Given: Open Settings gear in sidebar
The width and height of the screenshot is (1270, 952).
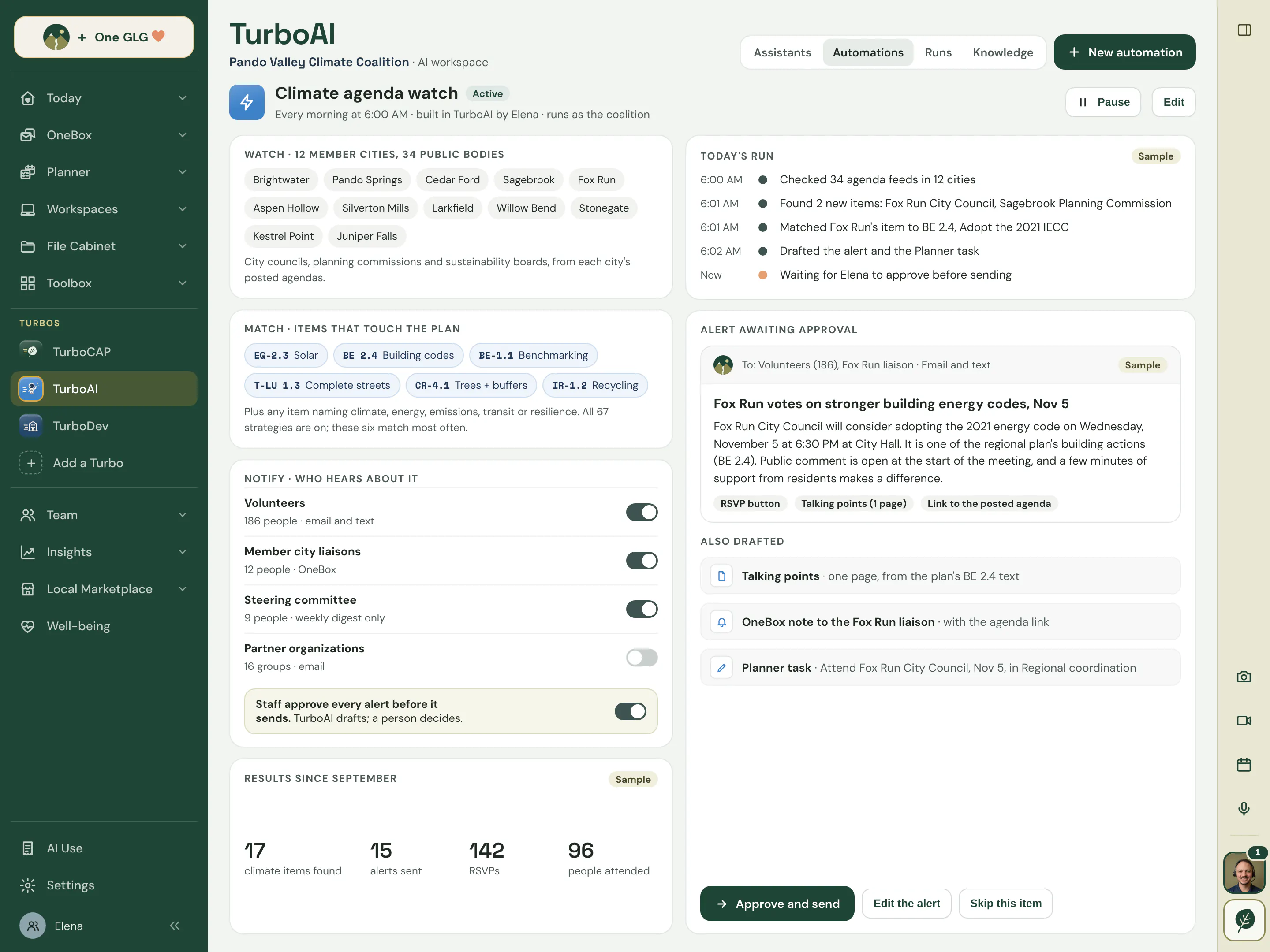Looking at the screenshot, I should [x=104, y=885].
